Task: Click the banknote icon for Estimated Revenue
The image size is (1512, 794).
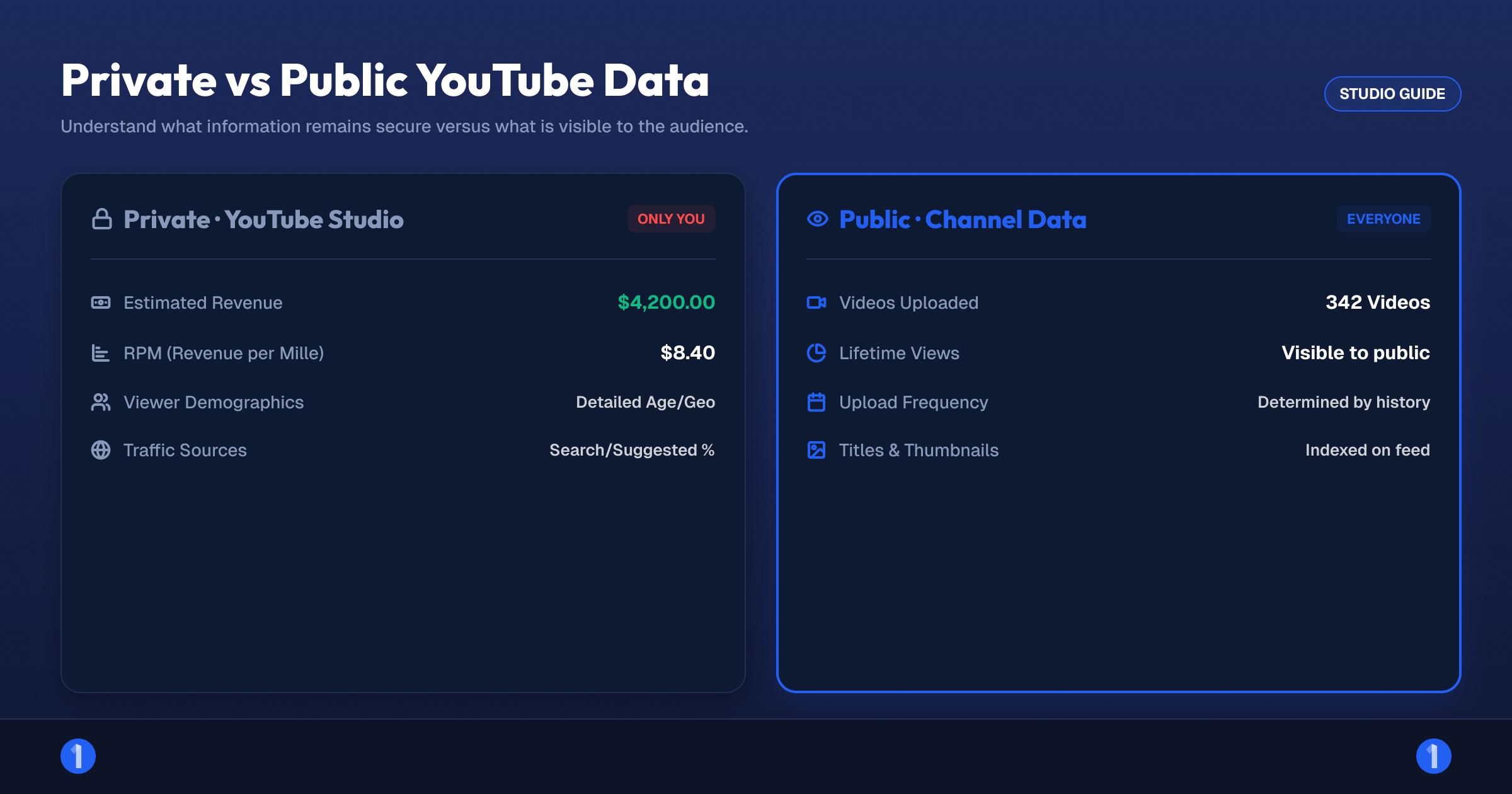Action: pos(101,302)
